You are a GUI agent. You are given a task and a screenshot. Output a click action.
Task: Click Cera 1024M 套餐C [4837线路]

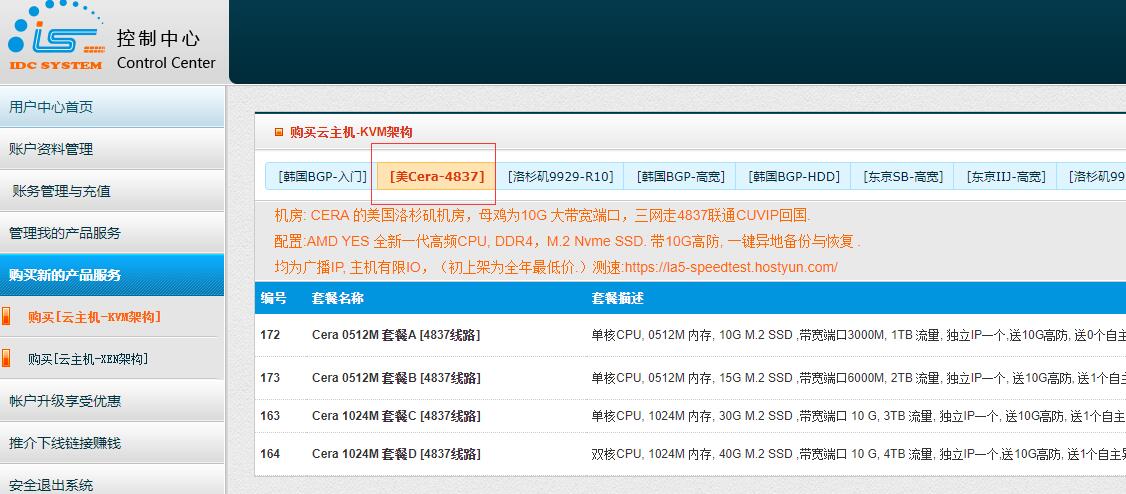396,416
